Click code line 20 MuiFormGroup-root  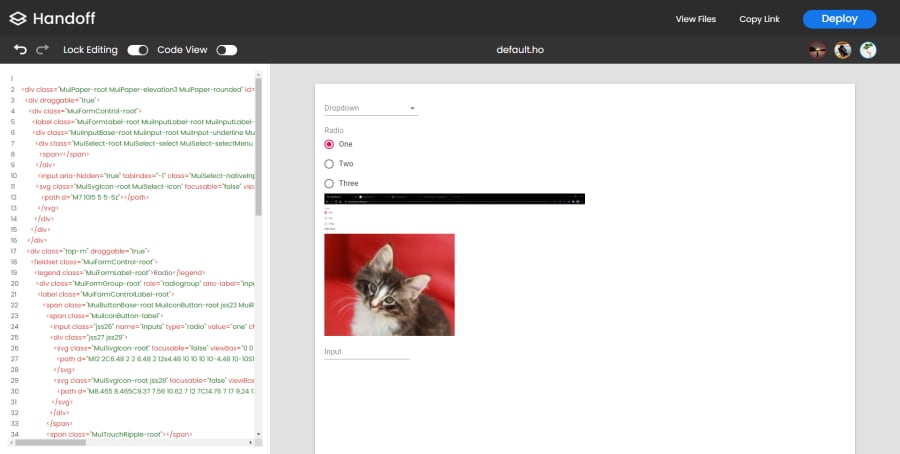(x=146, y=284)
